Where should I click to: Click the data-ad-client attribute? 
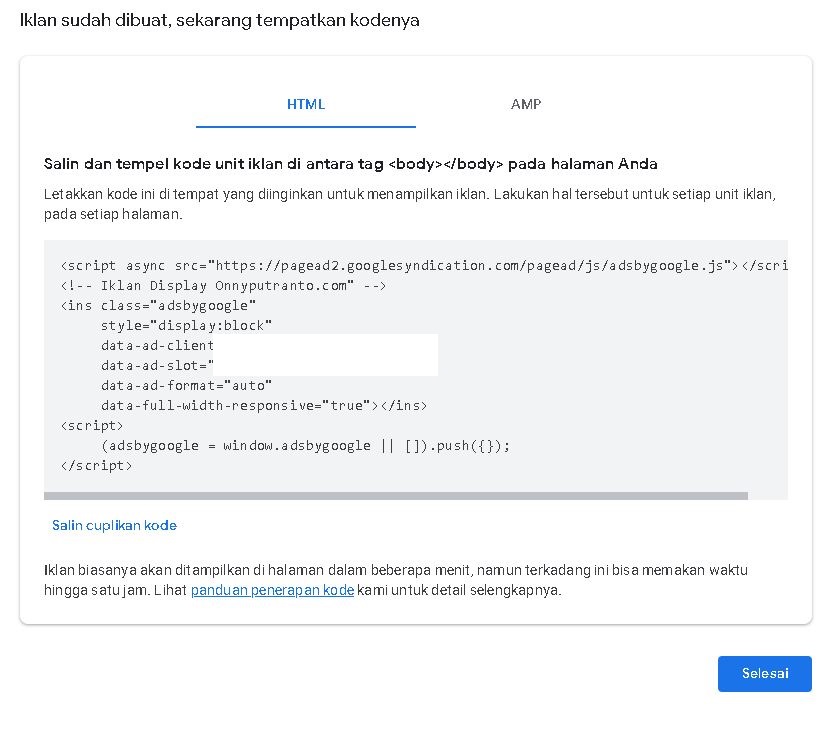click(156, 345)
